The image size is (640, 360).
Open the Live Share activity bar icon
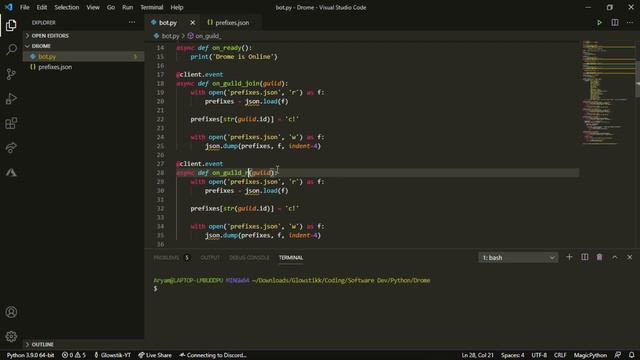pyautogui.click(x=11, y=148)
